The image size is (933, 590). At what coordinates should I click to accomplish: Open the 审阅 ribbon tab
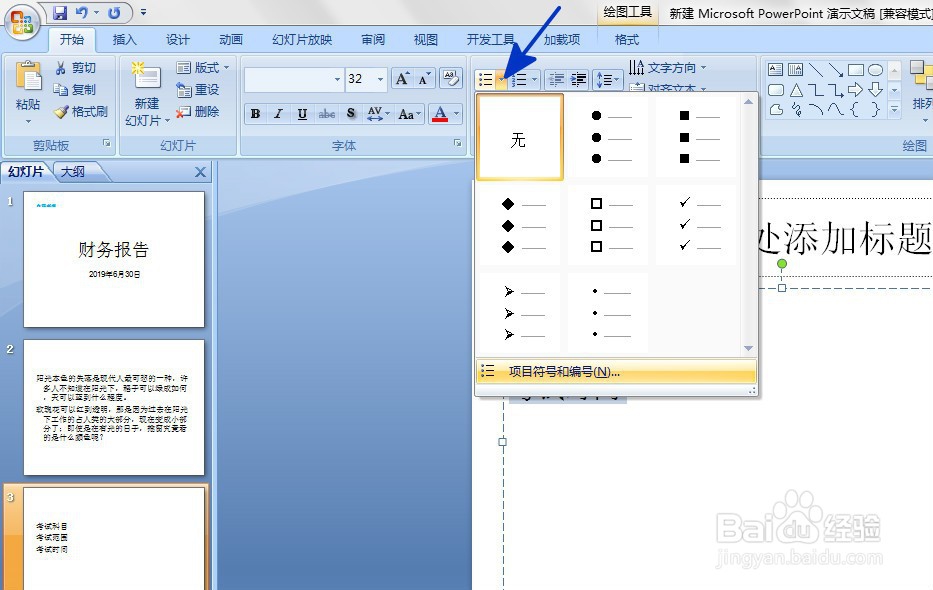[373, 40]
